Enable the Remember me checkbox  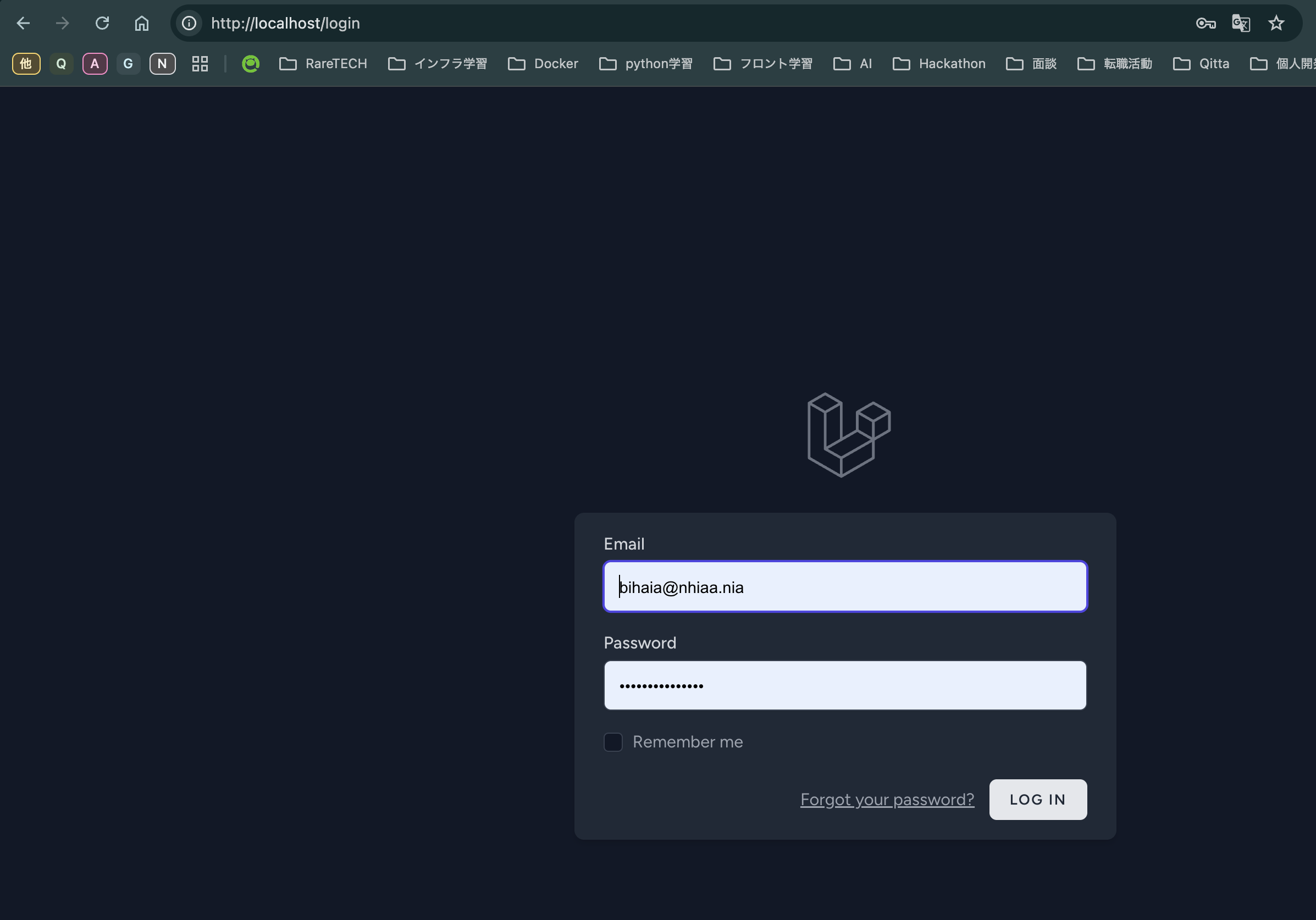(612, 742)
